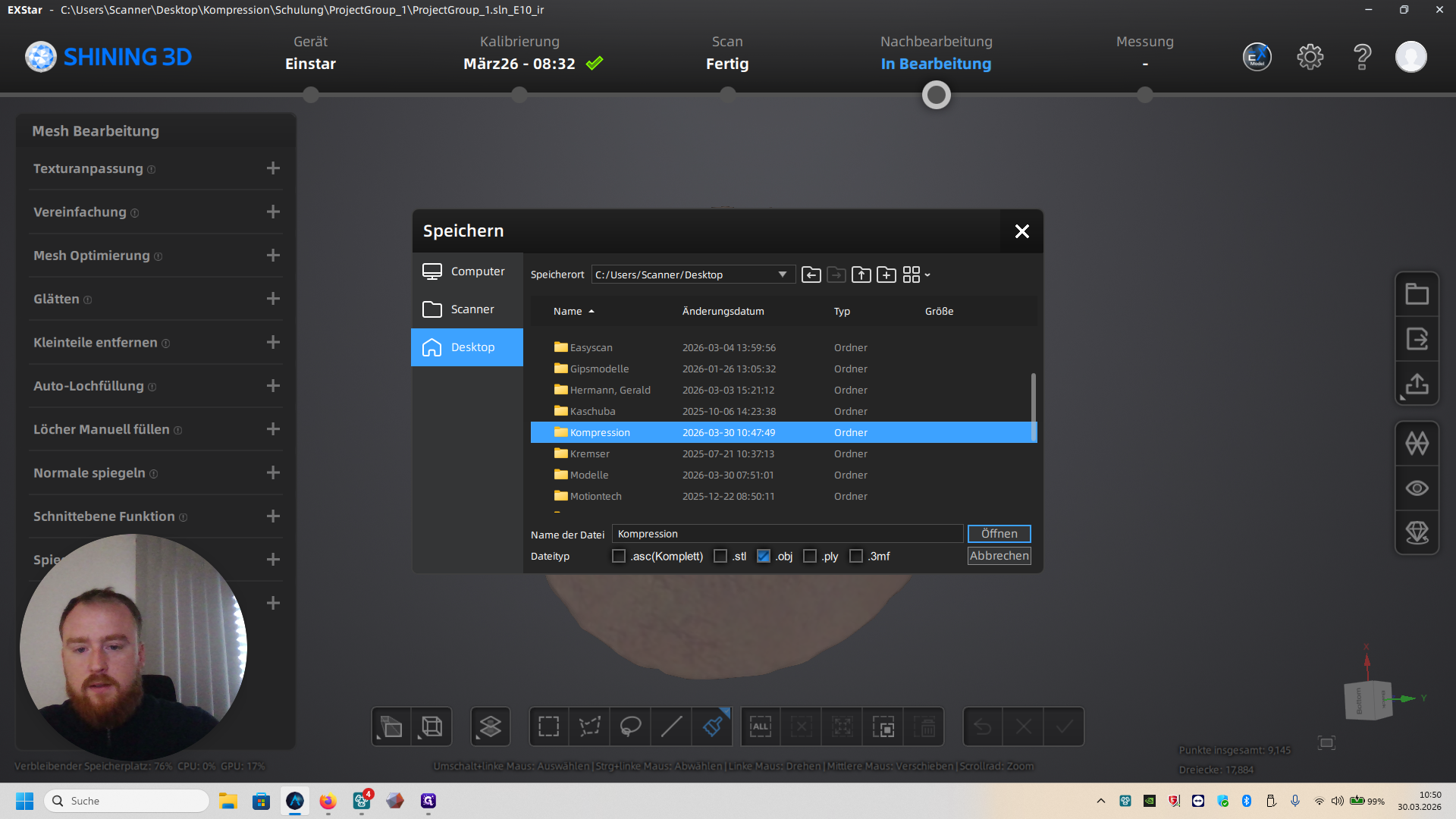
Task: Switch to the Scan workflow step
Action: [x=726, y=53]
